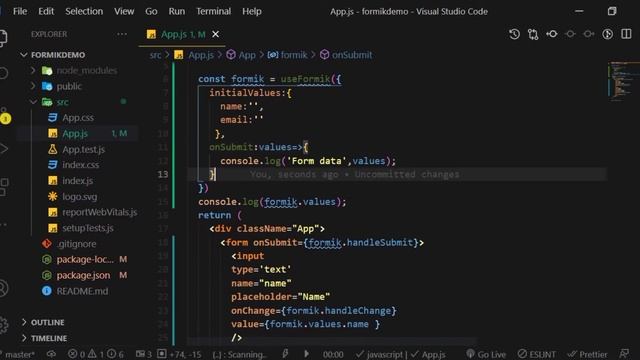Open the Terminal menu
Image resolution: width=640 pixels, height=360 pixels.
213,11
